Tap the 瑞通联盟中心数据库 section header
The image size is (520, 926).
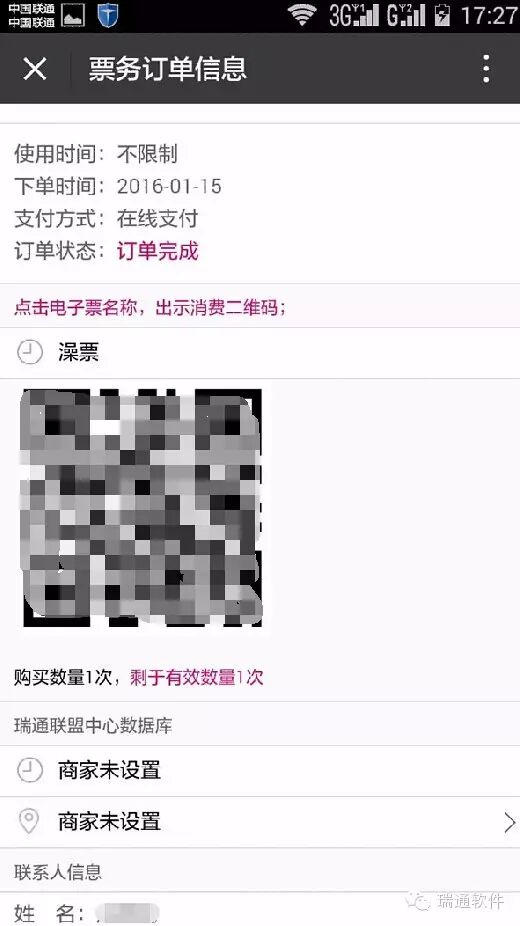click(93, 725)
